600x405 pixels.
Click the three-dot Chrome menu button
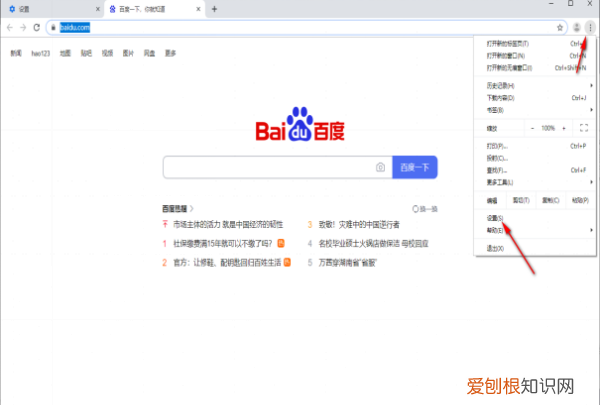590,28
